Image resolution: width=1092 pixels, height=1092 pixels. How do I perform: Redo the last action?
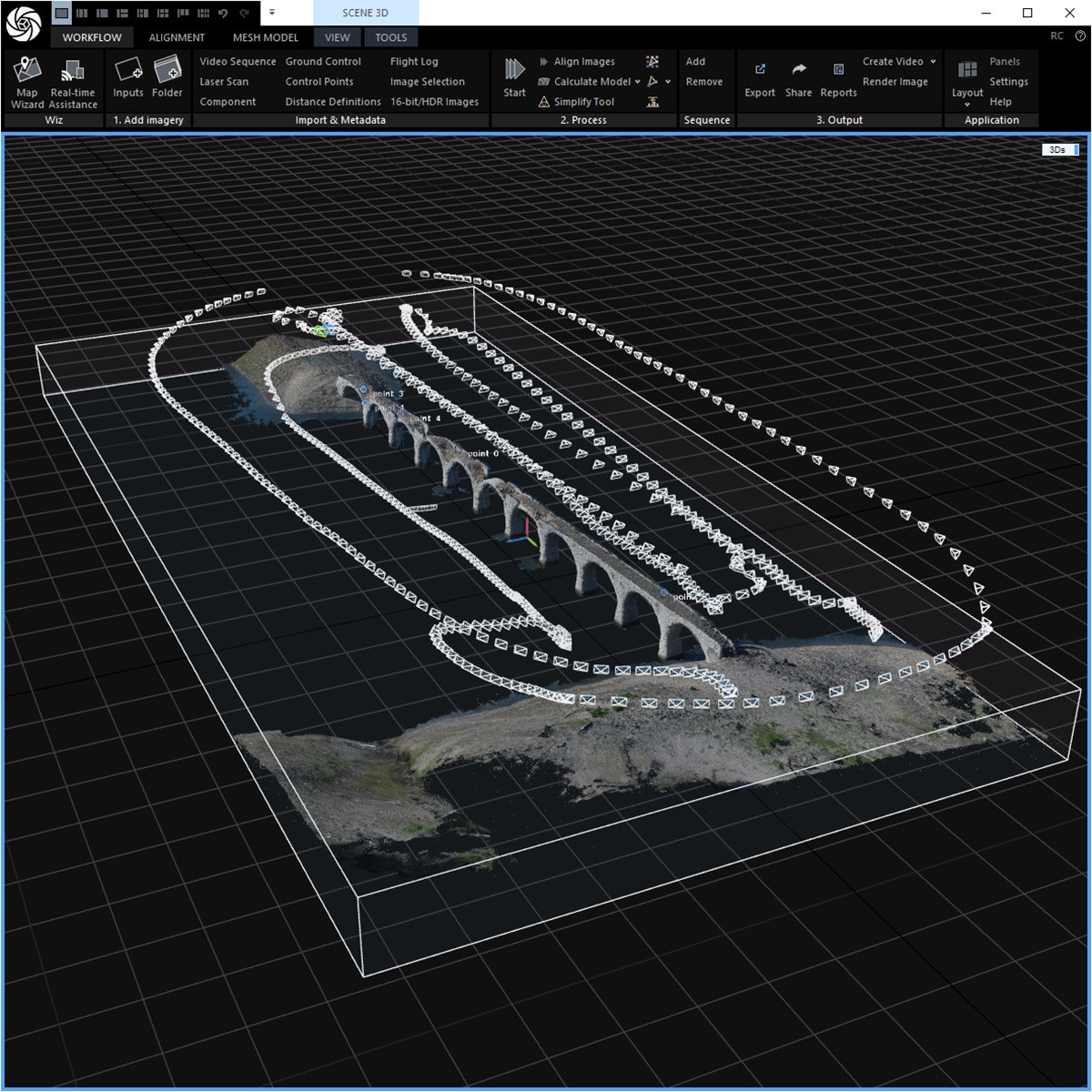point(244,13)
